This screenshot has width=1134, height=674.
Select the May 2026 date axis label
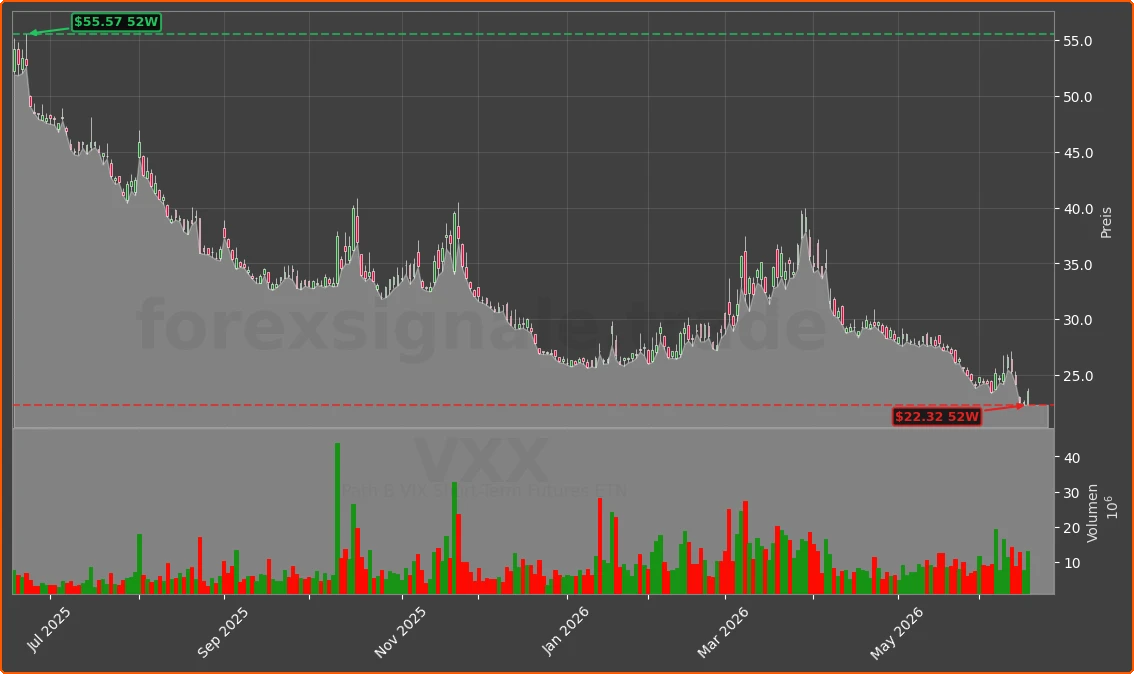(x=896, y=633)
